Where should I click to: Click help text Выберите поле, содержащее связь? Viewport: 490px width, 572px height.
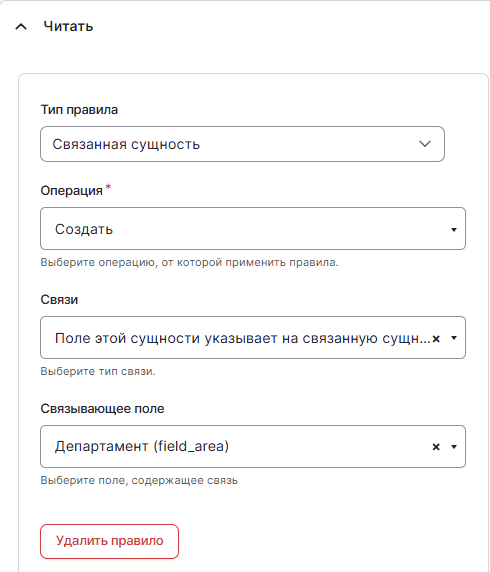pyautogui.click(x=139, y=480)
